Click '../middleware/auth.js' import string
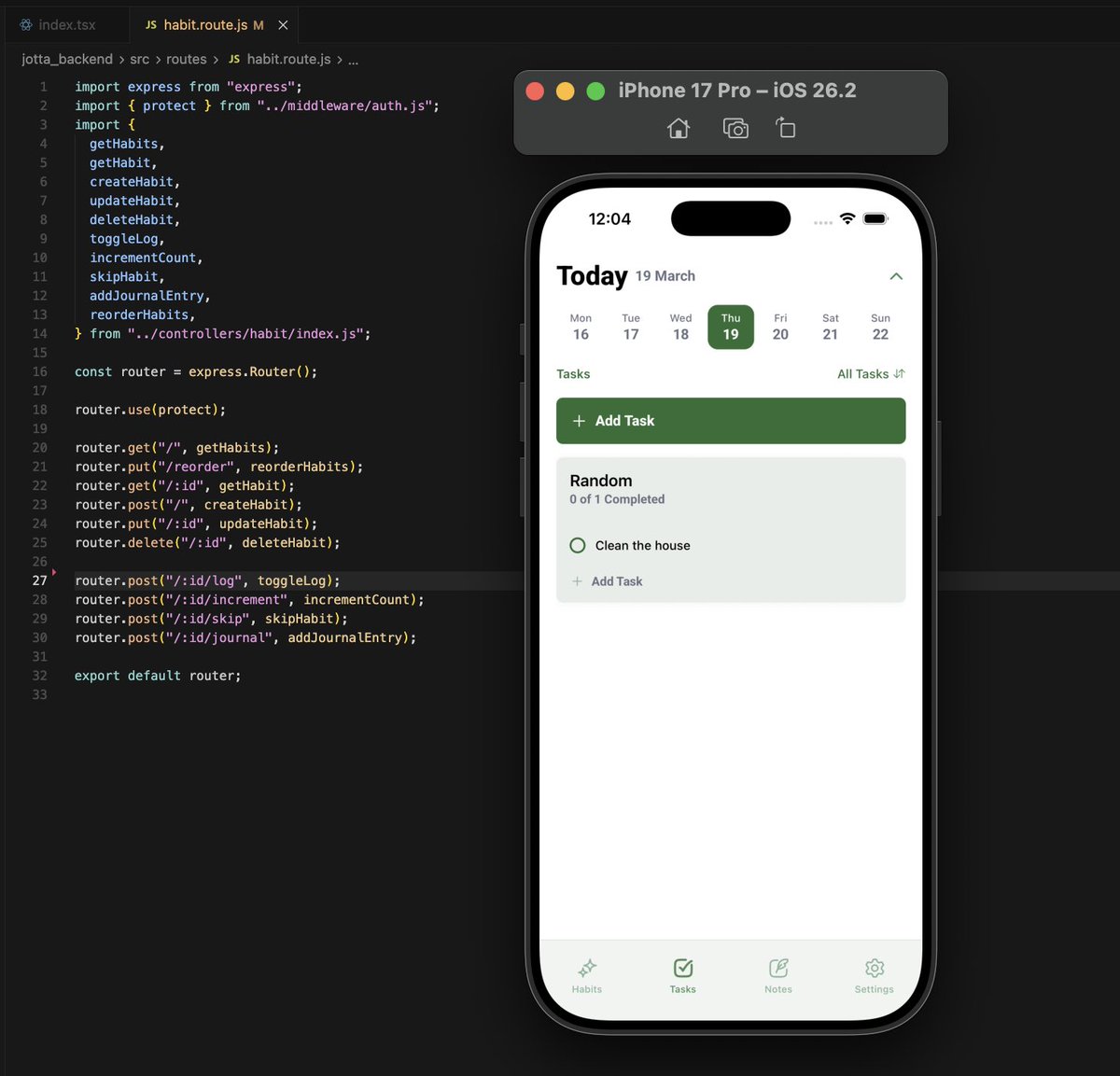The image size is (1120, 1076). coord(344,105)
